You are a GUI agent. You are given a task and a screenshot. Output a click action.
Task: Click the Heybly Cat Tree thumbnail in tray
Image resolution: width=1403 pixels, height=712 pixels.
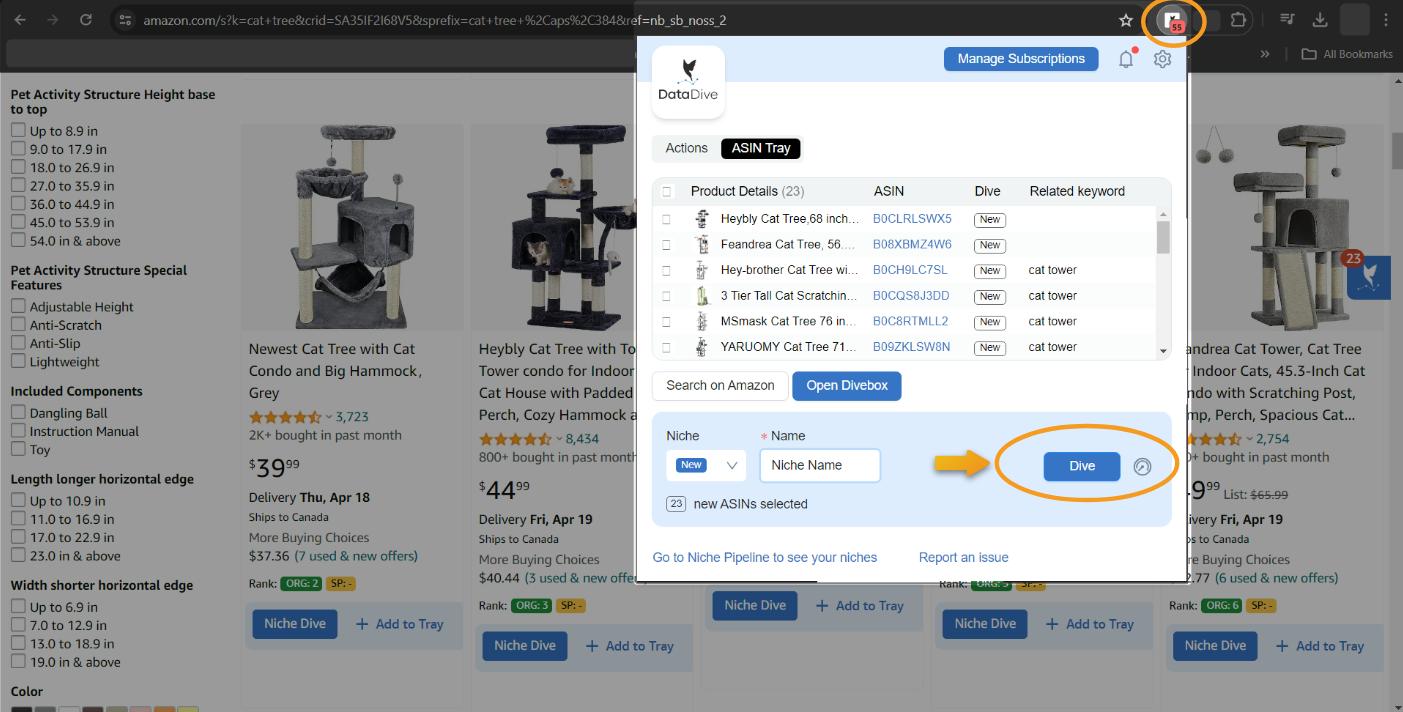pyautogui.click(x=702, y=219)
